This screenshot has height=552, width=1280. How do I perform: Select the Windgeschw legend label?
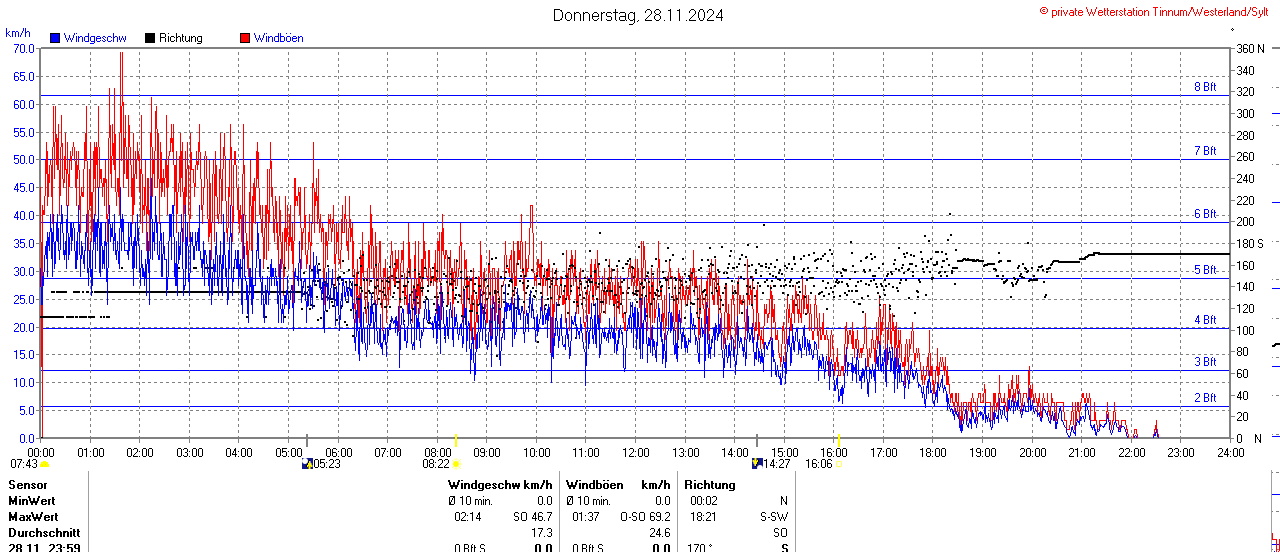point(94,38)
